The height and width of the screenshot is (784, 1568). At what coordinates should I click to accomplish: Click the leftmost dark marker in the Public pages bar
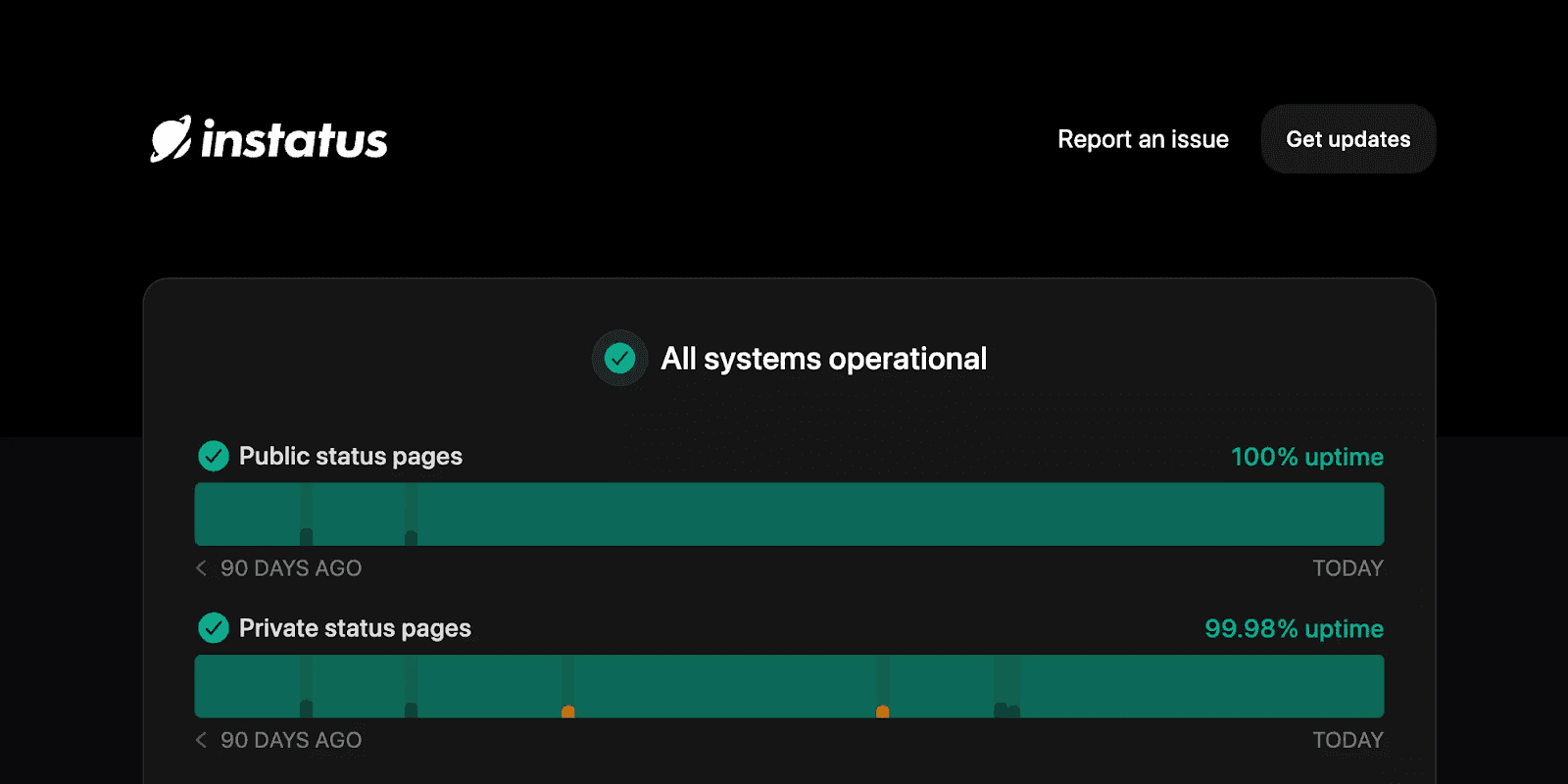tap(307, 535)
